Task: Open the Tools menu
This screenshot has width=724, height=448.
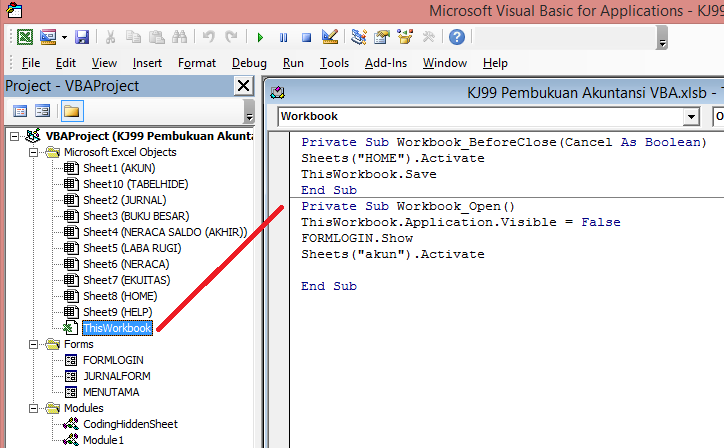Action: pyautogui.click(x=334, y=63)
